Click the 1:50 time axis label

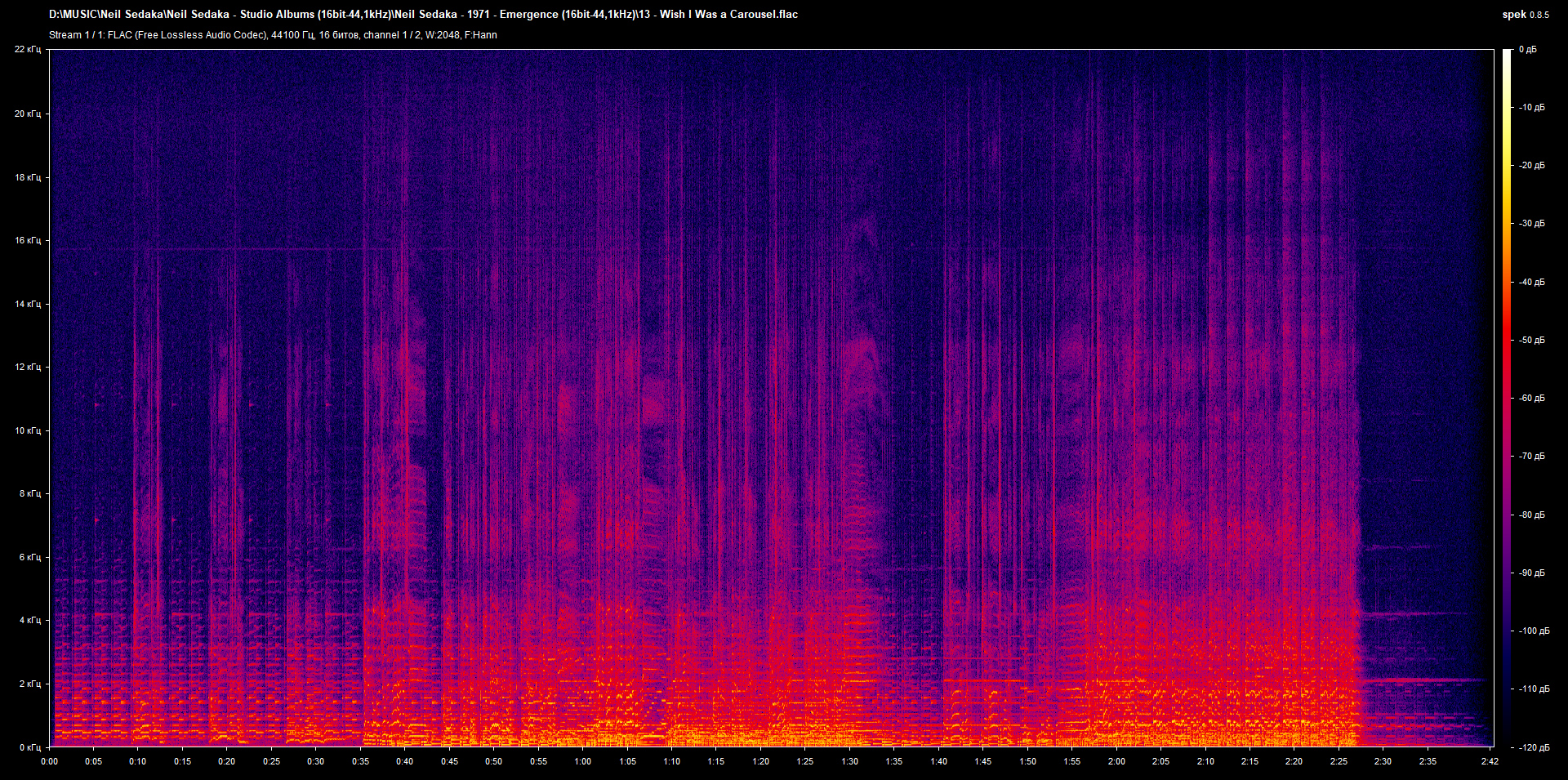[x=1028, y=762]
